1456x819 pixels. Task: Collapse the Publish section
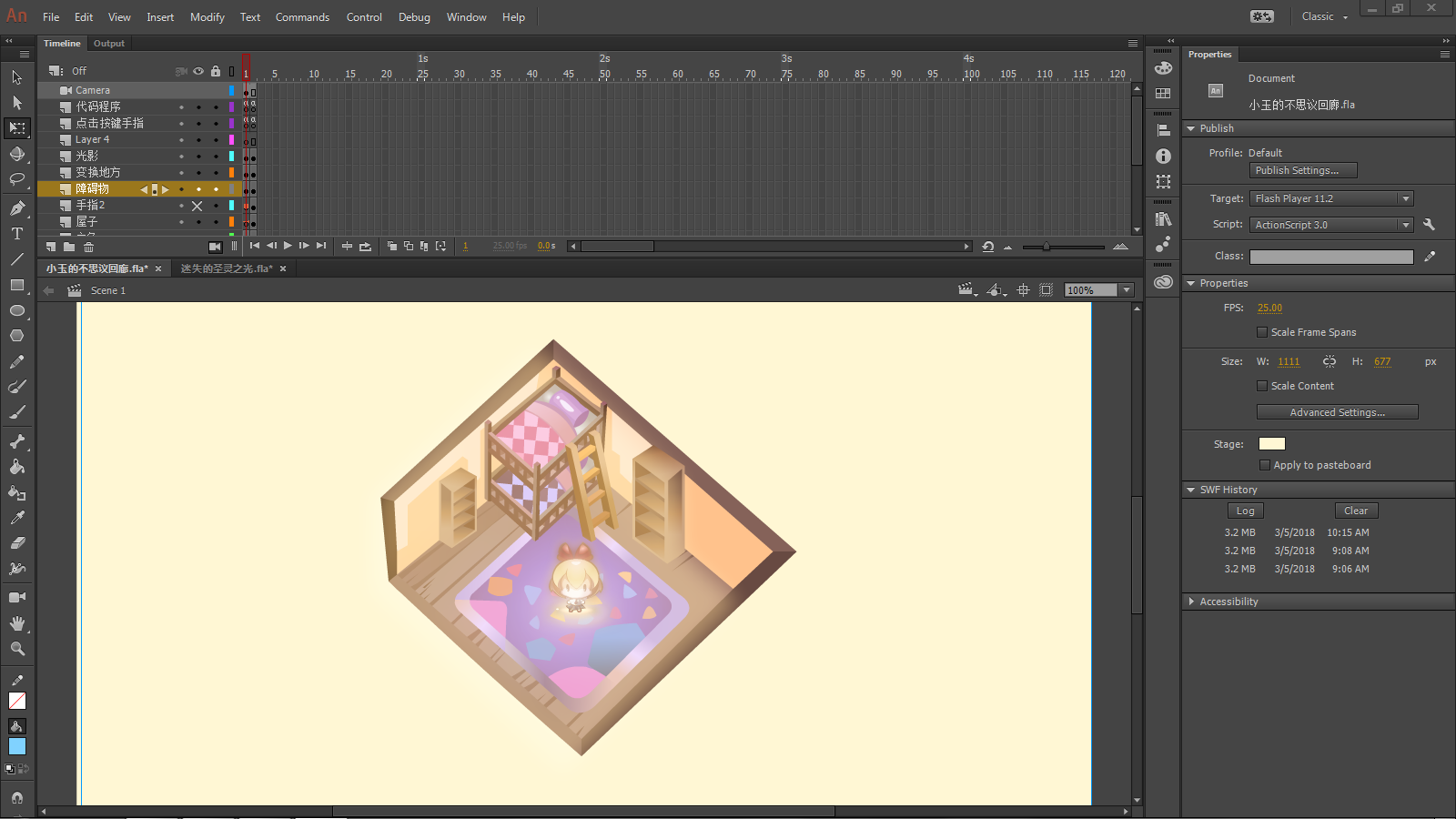(x=1190, y=129)
